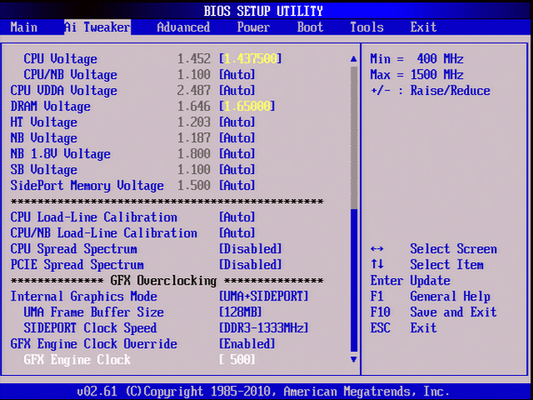
Task: Select the GFX Engine Clock Override label
Action: click(94, 344)
